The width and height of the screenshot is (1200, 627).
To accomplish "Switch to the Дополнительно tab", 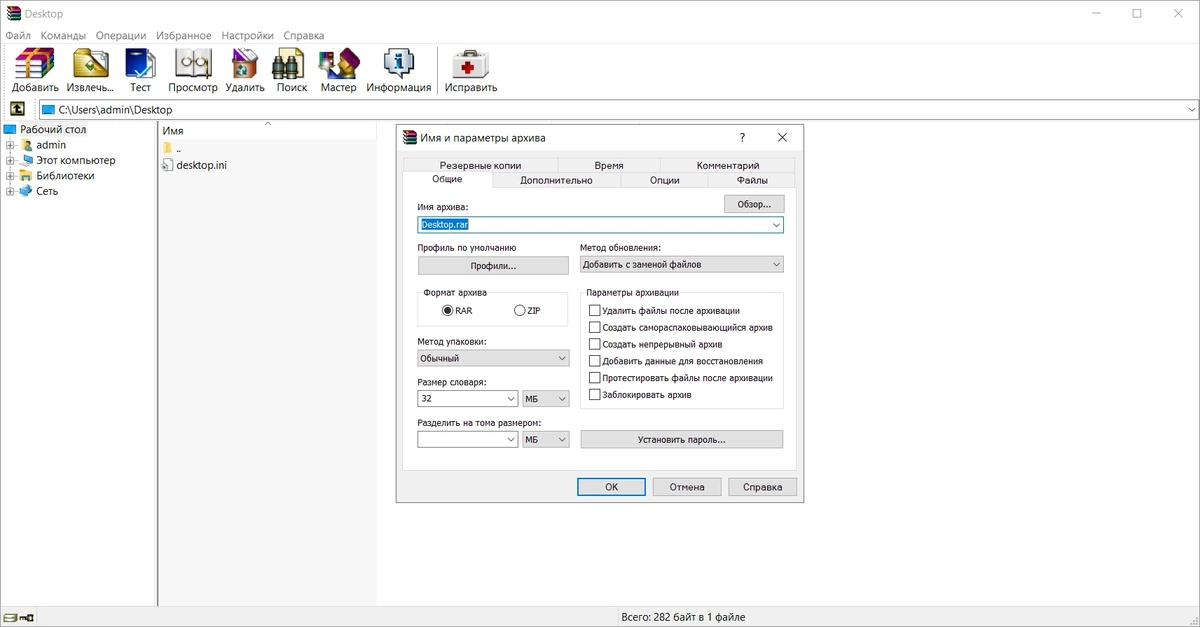I will pos(556,180).
